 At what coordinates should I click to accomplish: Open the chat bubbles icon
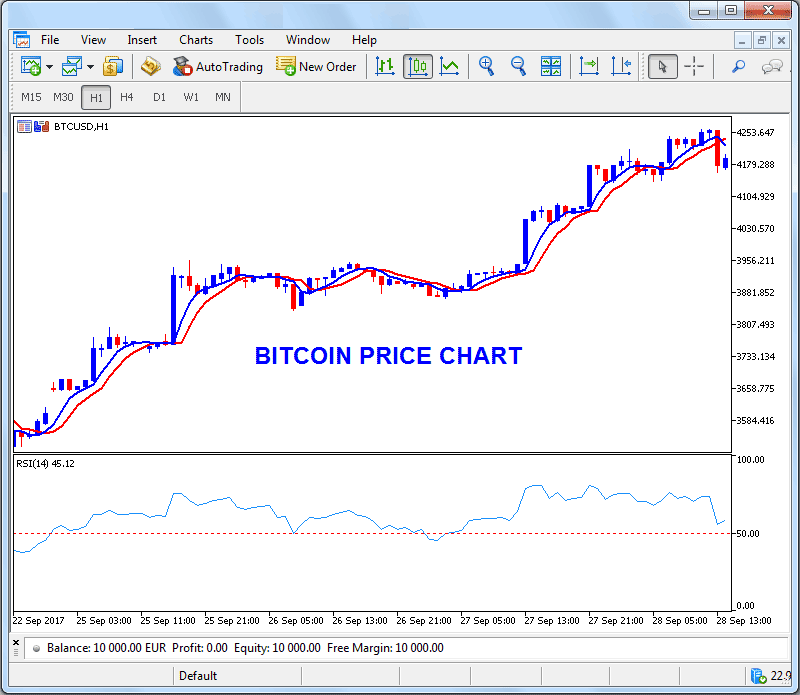(x=772, y=66)
